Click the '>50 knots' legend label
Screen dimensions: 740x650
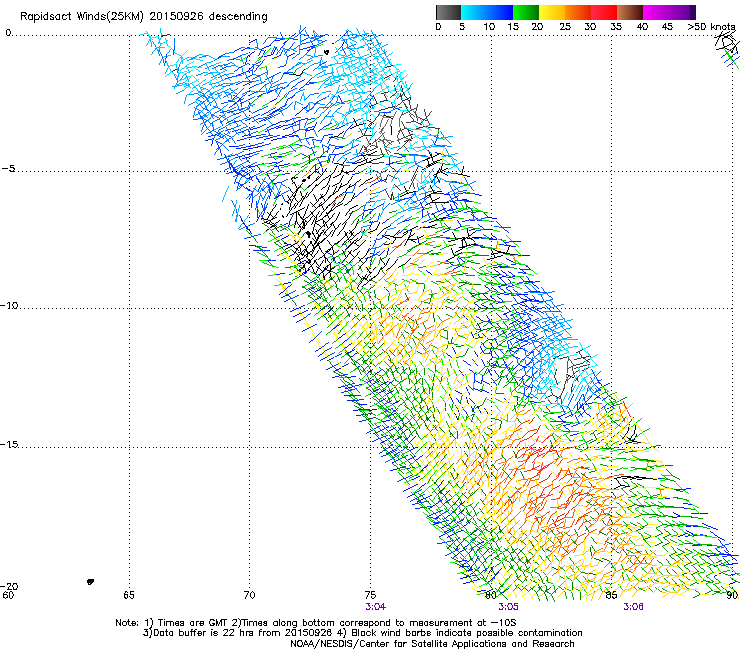(x=712, y=27)
